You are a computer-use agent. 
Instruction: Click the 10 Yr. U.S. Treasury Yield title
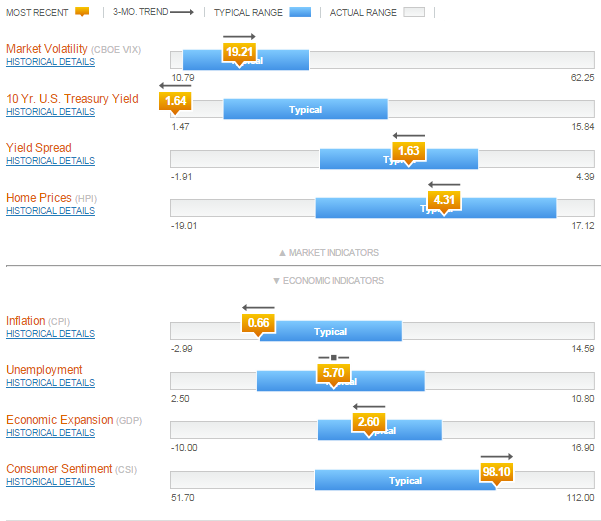pos(72,99)
